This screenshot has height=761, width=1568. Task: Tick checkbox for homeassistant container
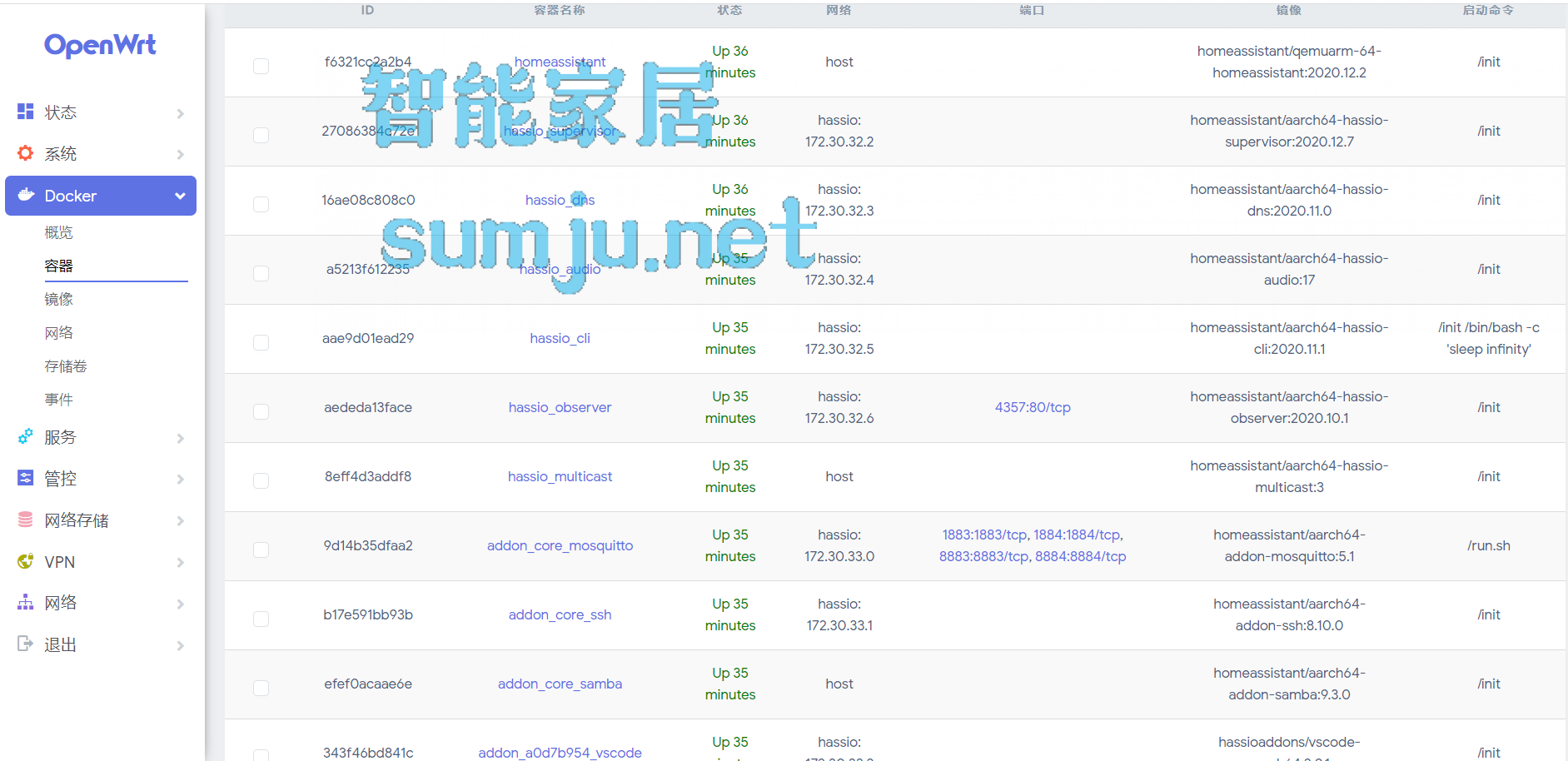pos(261,66)
